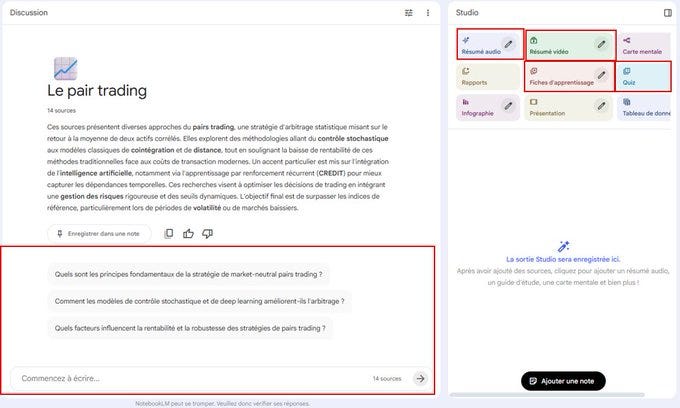Click the magic wand Studio output icon
This screenshot has width=680, height=408.
point(563,247)
